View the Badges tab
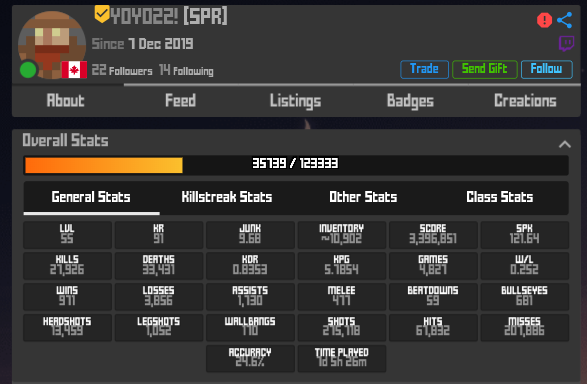Image resolution: width=587 pixels, height=384 pixels. tap(410, 101)
